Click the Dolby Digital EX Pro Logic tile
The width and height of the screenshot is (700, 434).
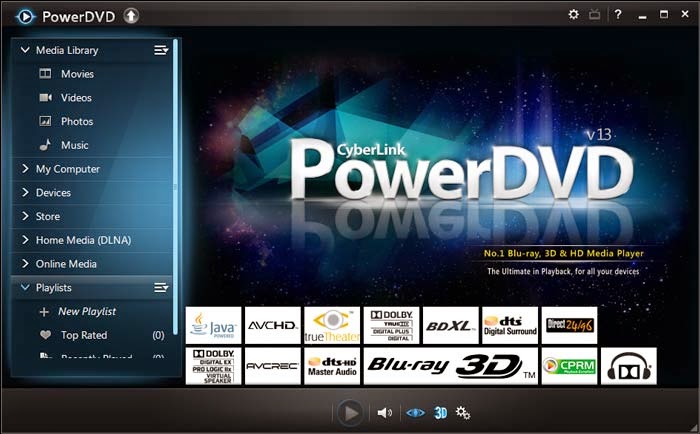(x=213, y=366)
